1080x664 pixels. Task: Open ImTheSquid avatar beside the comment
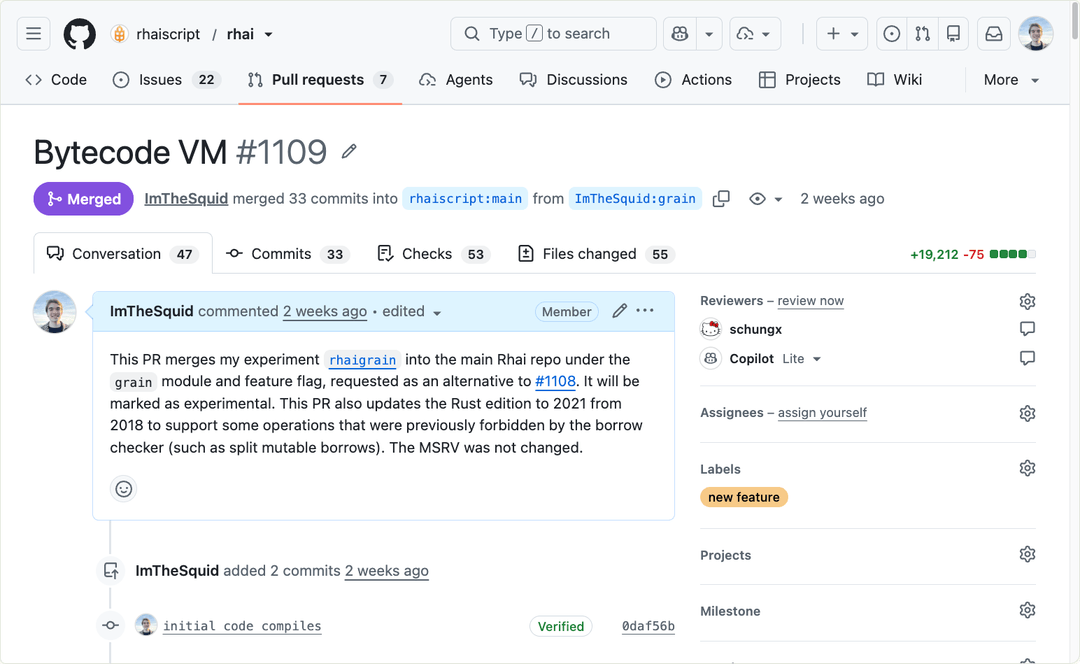[54, 312]
